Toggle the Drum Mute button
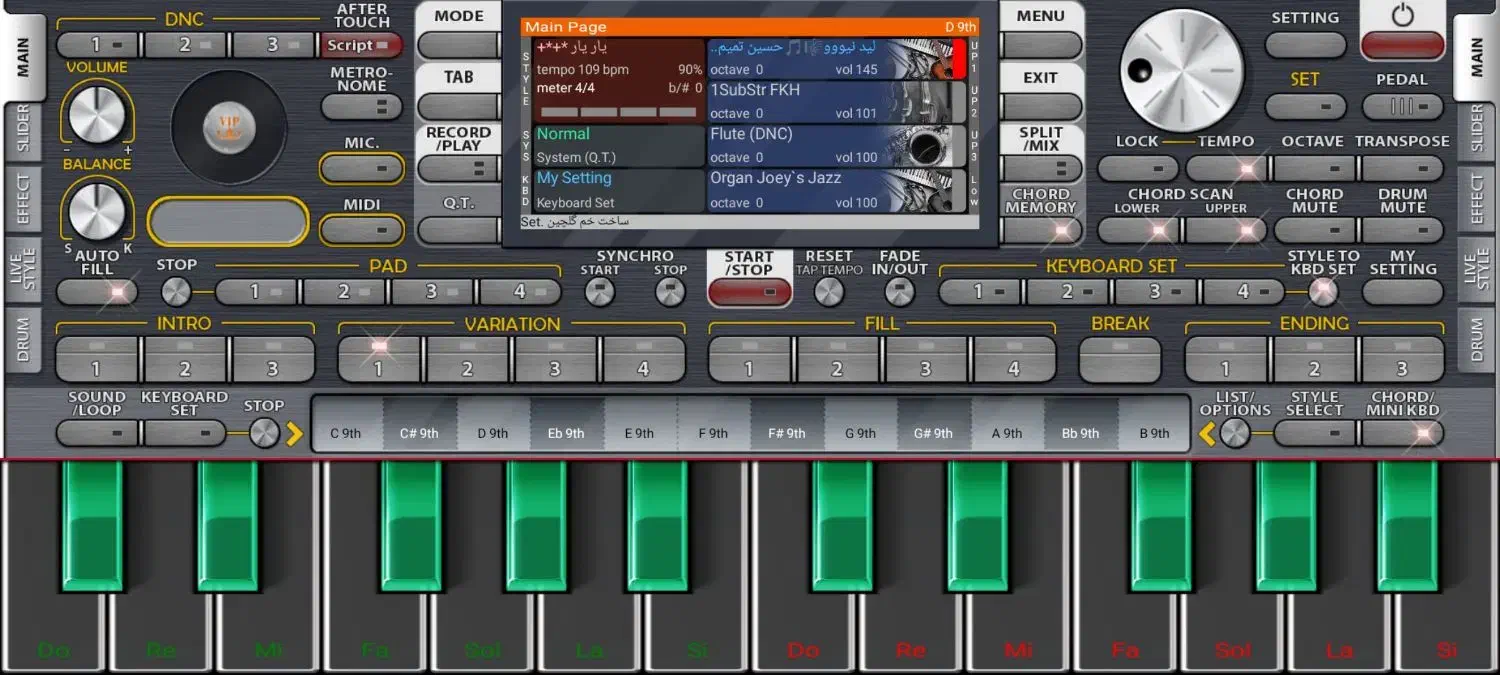1500x675 pixels. point(1402,230)
